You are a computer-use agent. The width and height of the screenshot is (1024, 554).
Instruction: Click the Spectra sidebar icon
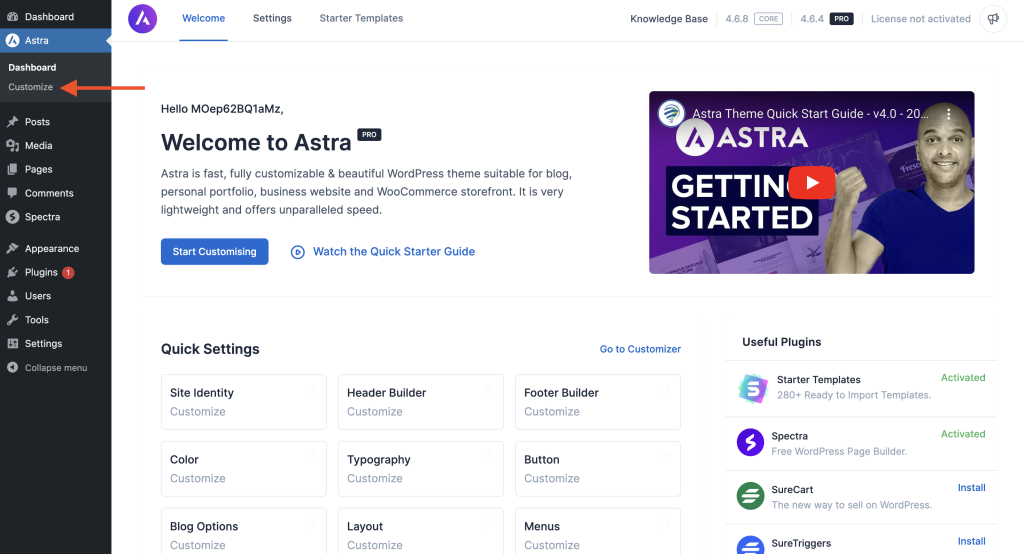pos(12,217)
